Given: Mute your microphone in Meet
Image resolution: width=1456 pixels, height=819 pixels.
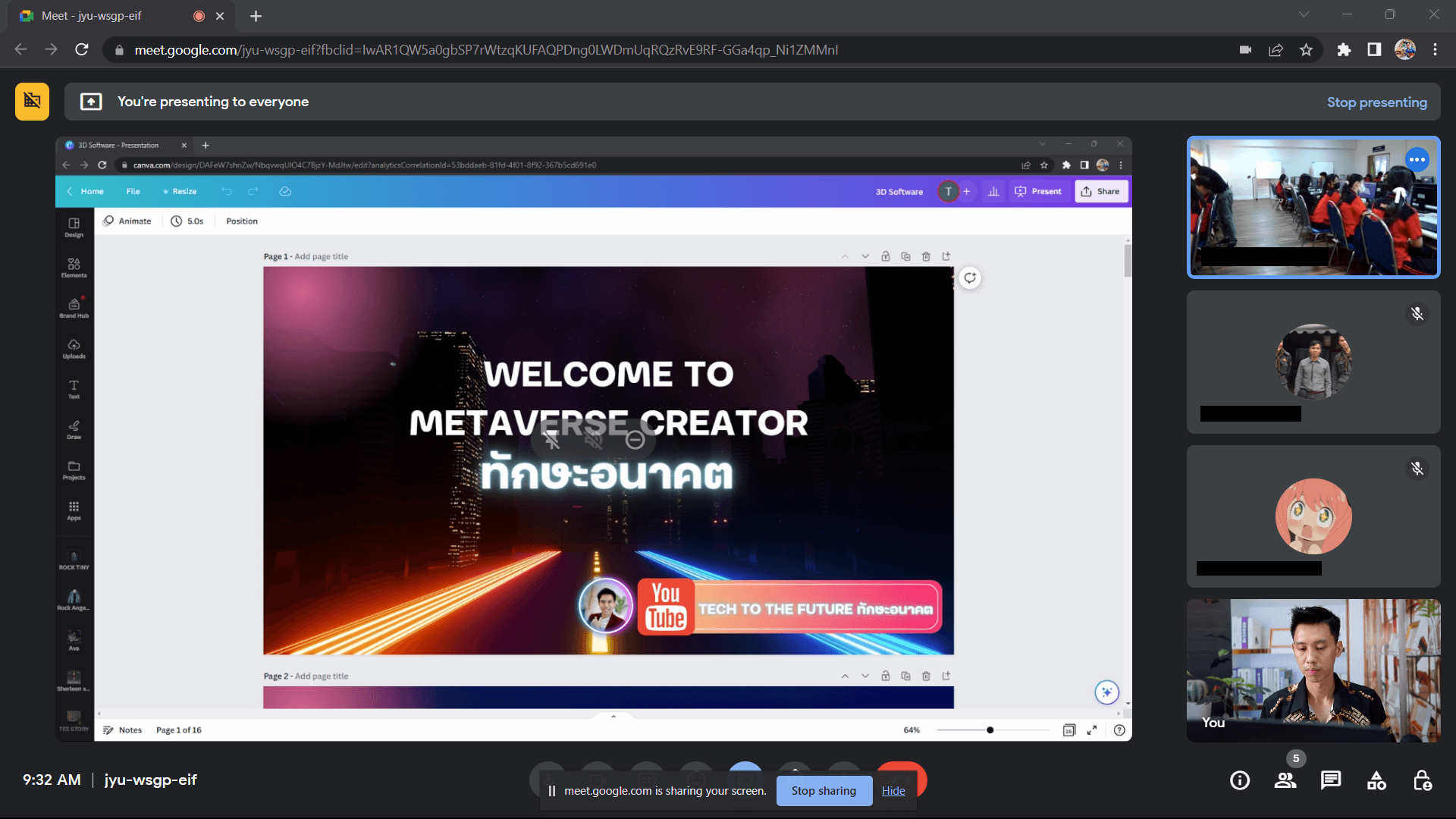Looking at the screenshot, I should [x=548, y=780].
